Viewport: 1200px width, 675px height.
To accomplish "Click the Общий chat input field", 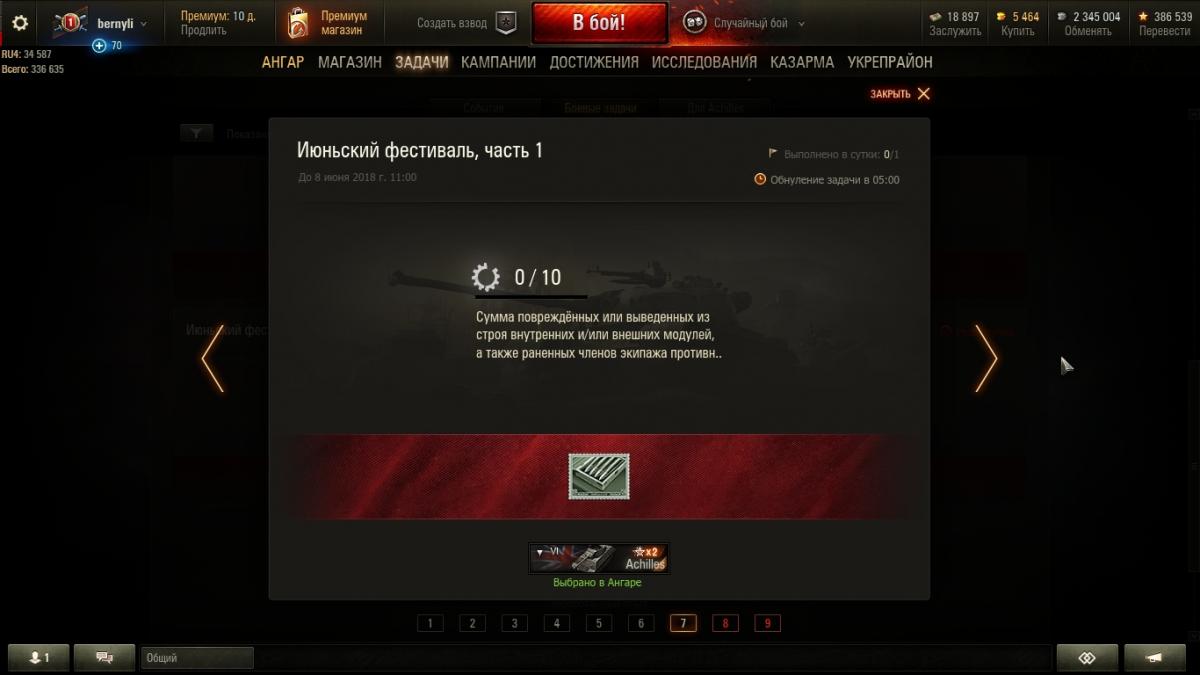I will click(197, 657).
